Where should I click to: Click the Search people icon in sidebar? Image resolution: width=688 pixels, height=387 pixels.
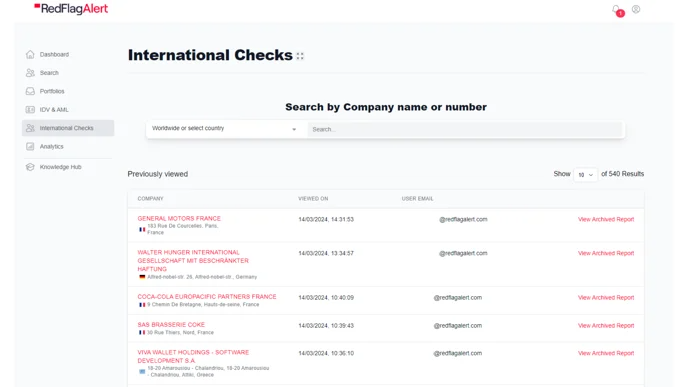[x=30, y=73]
